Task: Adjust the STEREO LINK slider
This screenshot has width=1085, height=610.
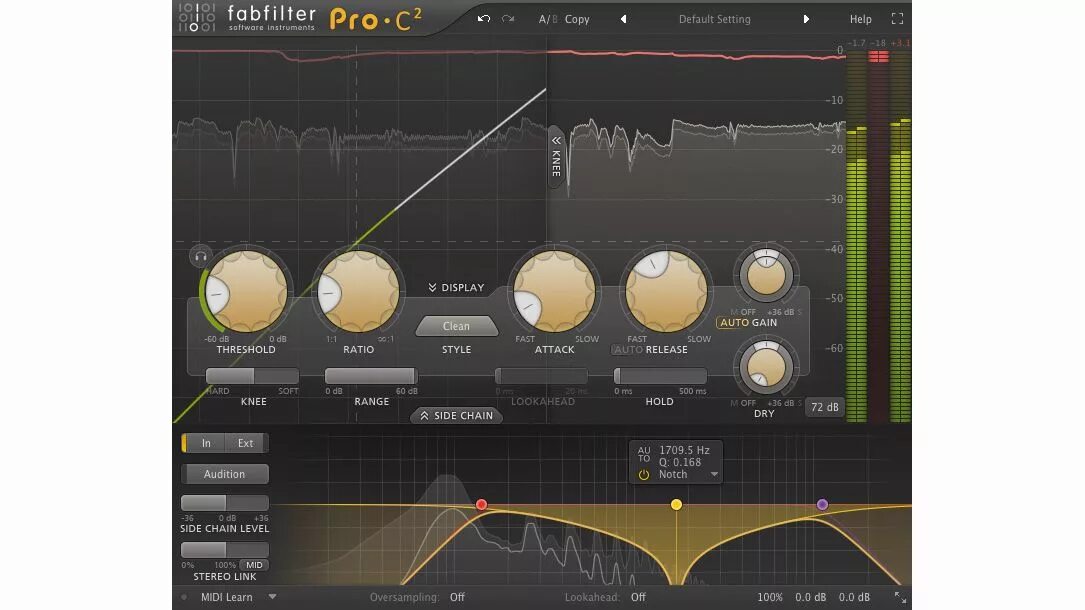Action: (224, 550)
